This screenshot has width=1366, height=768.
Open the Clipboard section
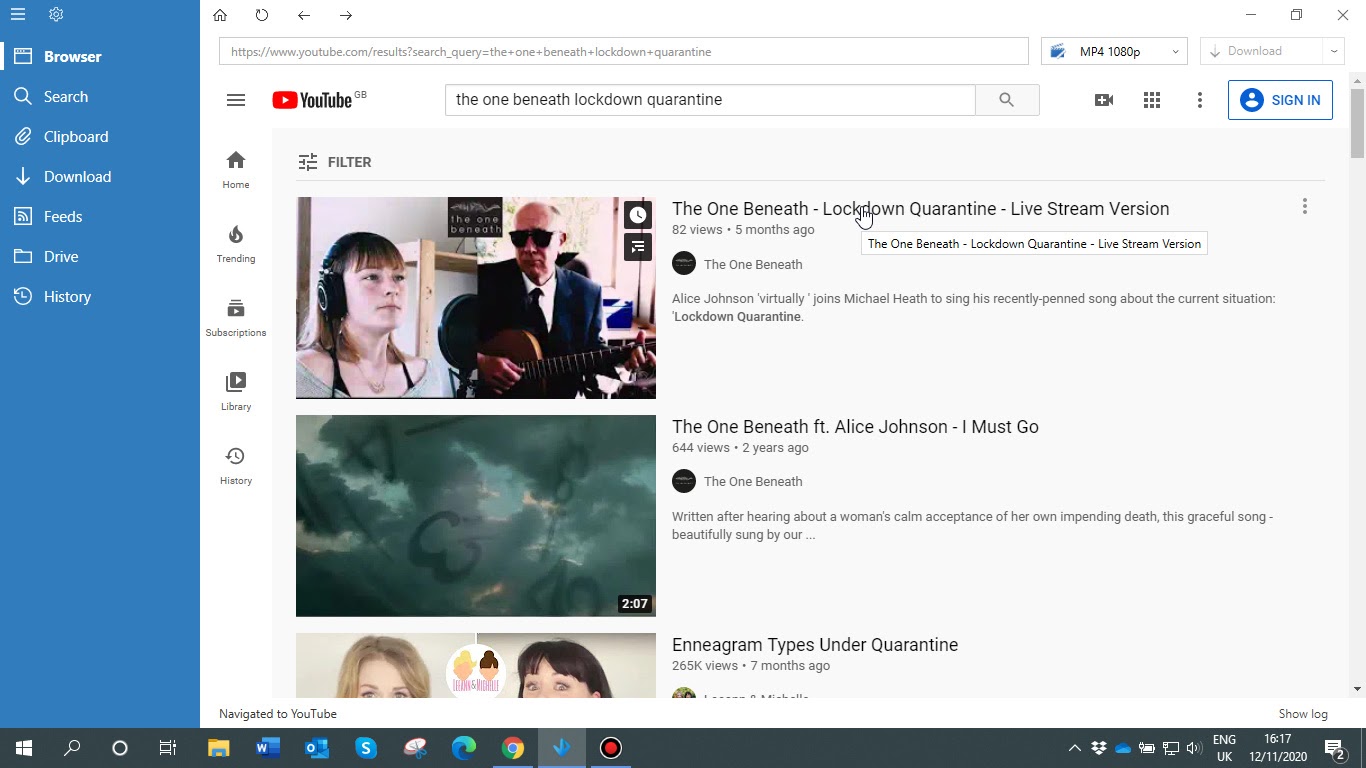100,137
